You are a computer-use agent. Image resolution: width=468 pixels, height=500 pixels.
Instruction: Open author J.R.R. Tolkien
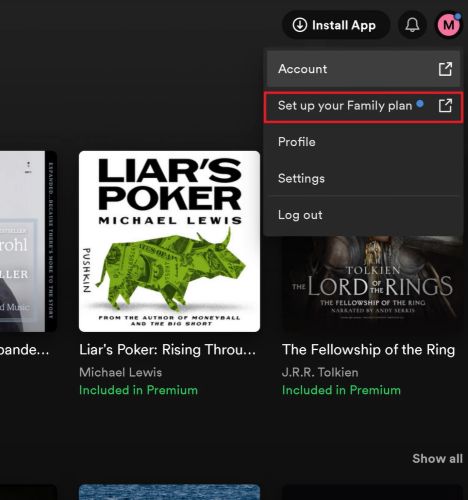pos(320,372)
